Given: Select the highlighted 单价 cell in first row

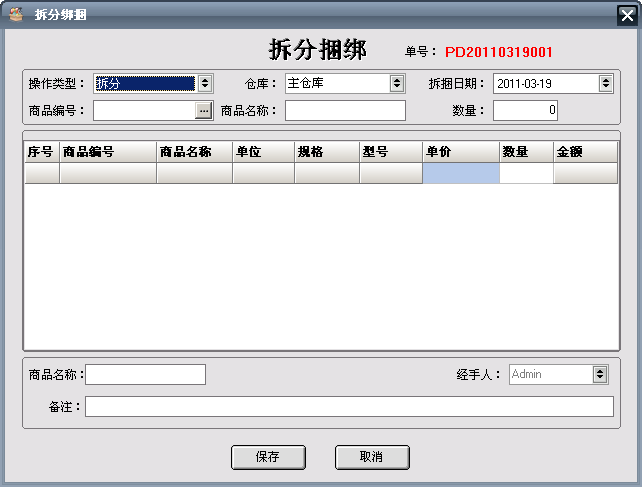Looking at the screenshot, I should [x=461, y=173].
